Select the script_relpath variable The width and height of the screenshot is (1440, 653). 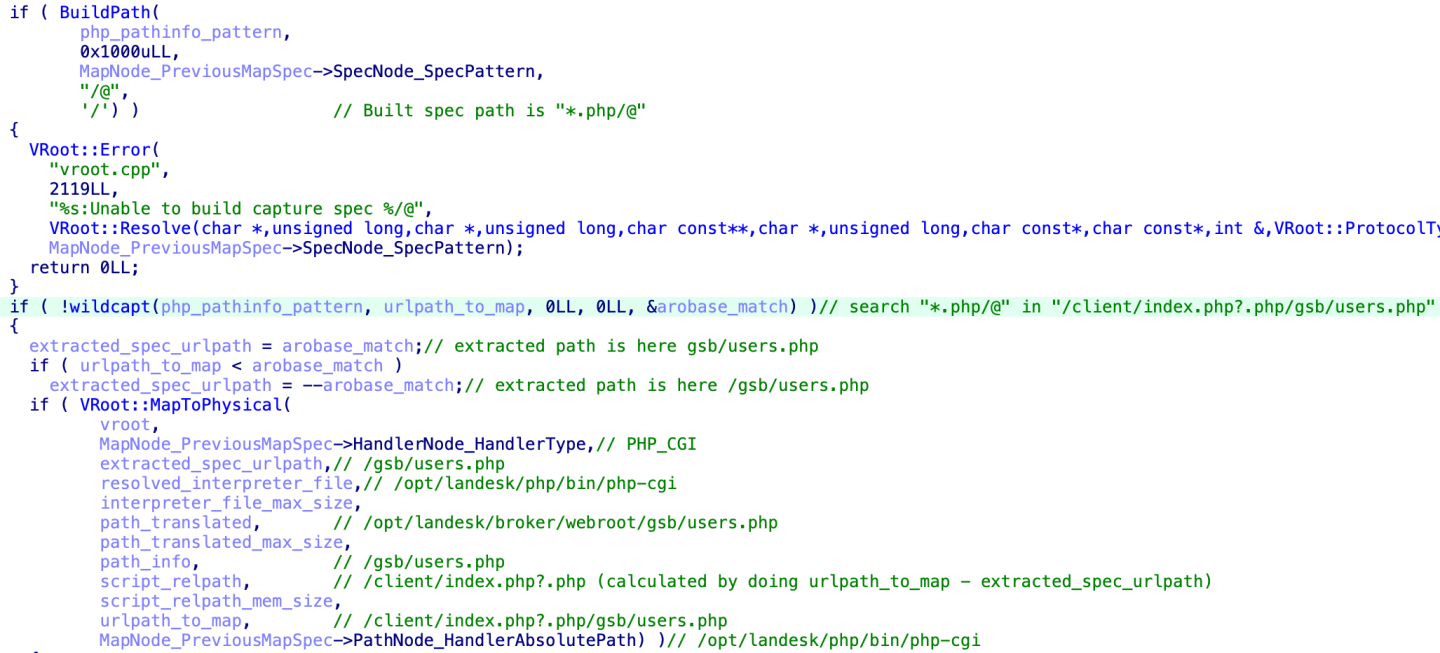tap(170, 581)
